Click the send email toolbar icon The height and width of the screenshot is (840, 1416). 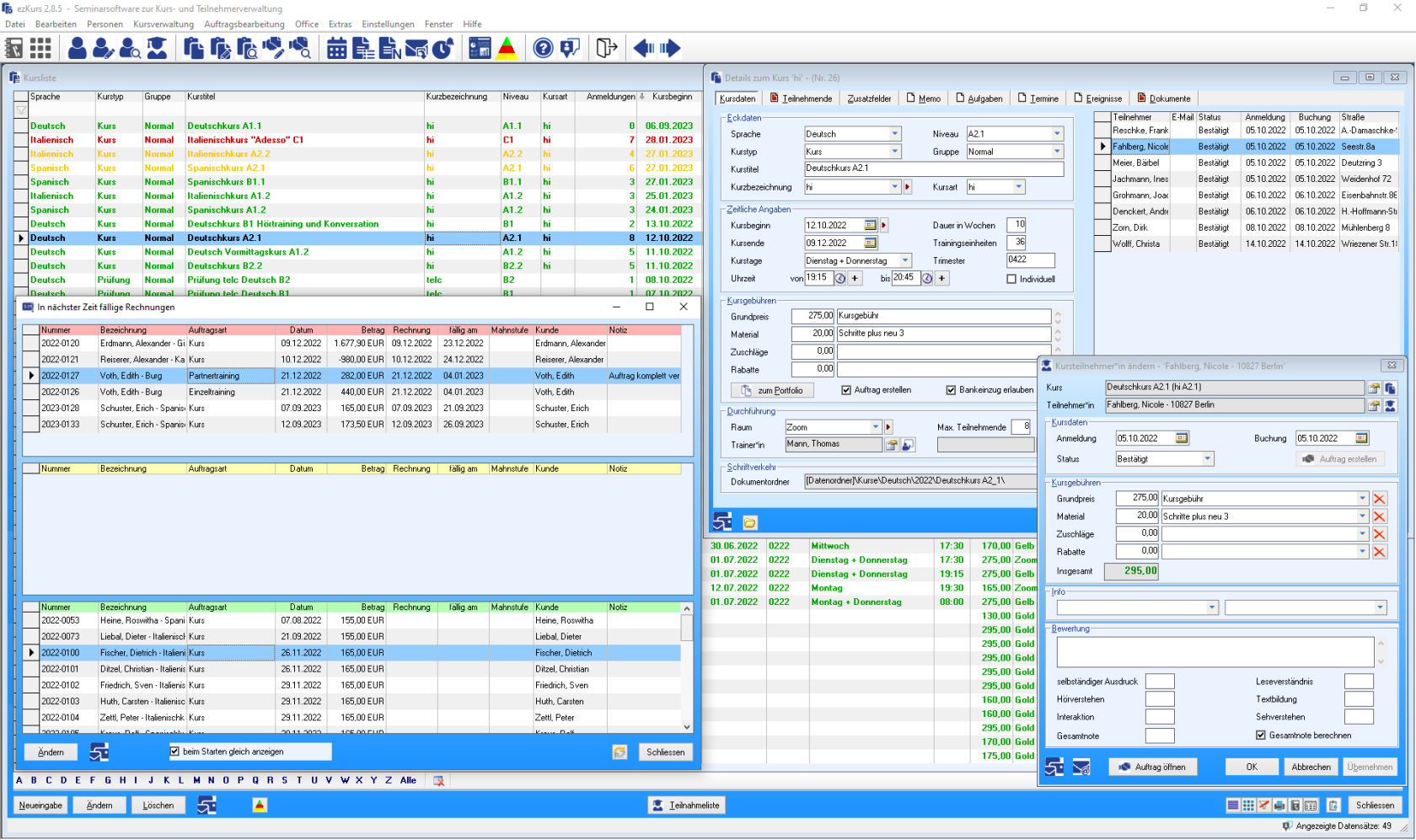(416, 48)
